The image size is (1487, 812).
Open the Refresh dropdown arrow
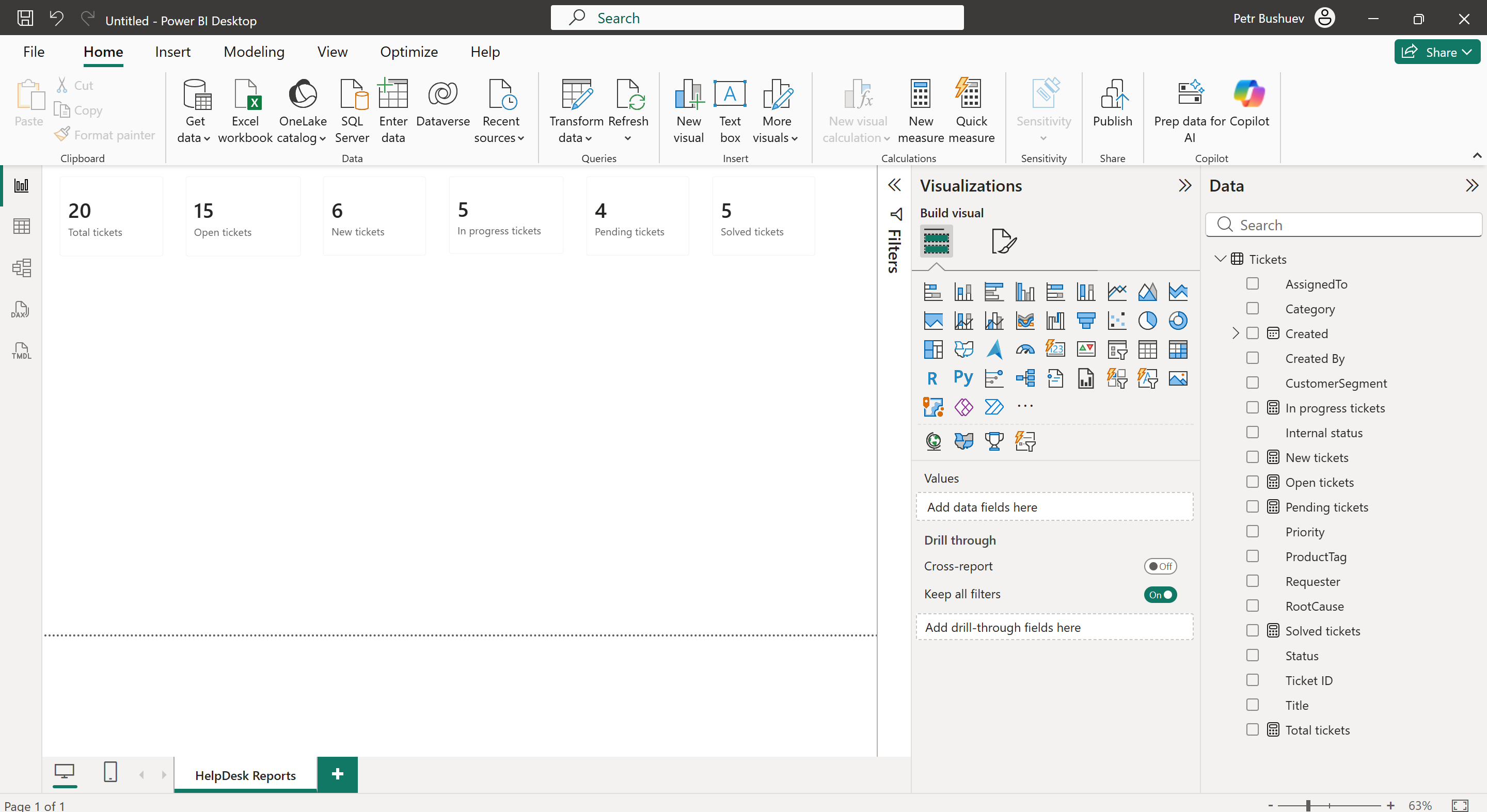627,138
